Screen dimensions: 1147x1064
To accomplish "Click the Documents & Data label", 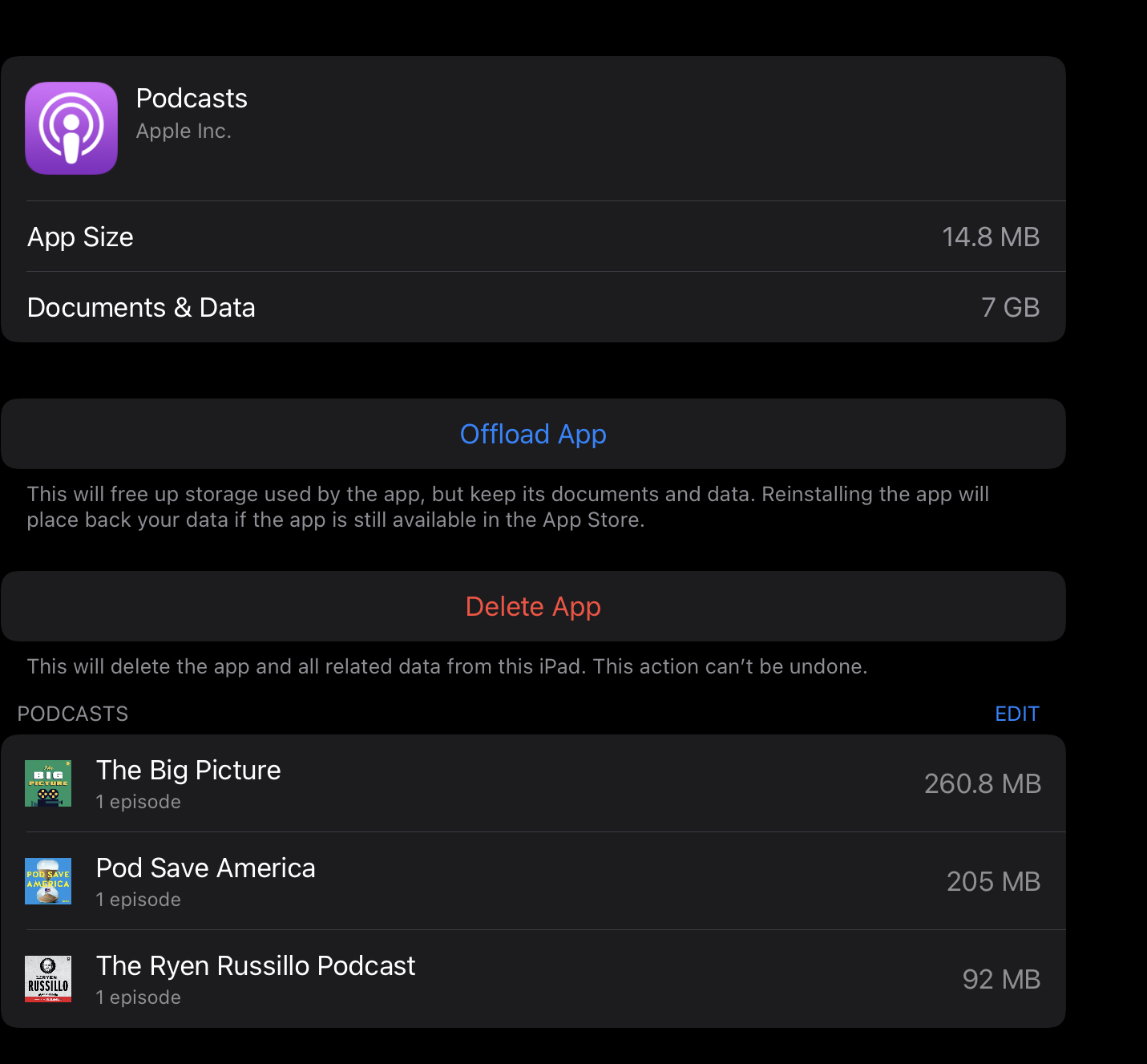I will (141, 308).
